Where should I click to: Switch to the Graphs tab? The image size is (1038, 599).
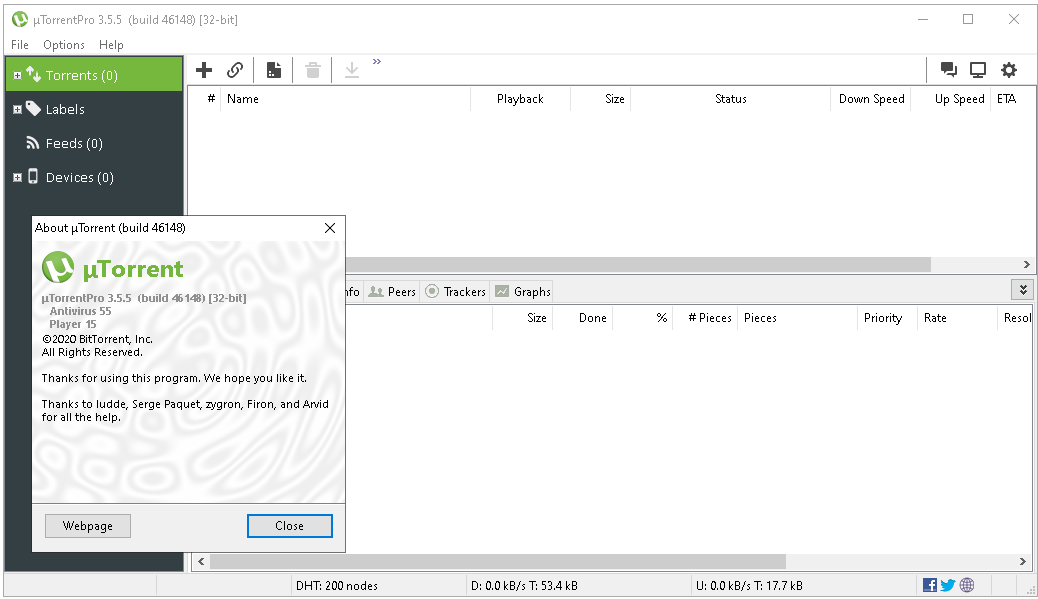pyautogui.click(x=523, y=291)
